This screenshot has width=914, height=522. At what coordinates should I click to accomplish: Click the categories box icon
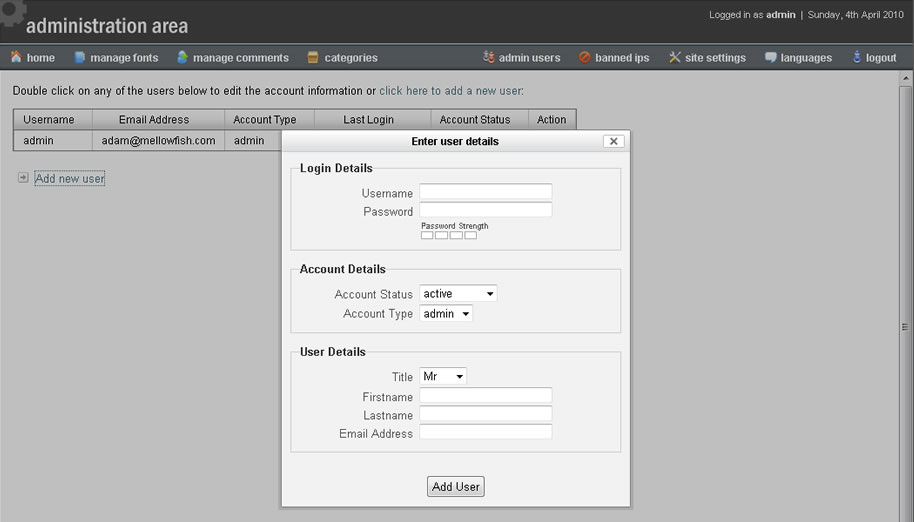(313, 57)
